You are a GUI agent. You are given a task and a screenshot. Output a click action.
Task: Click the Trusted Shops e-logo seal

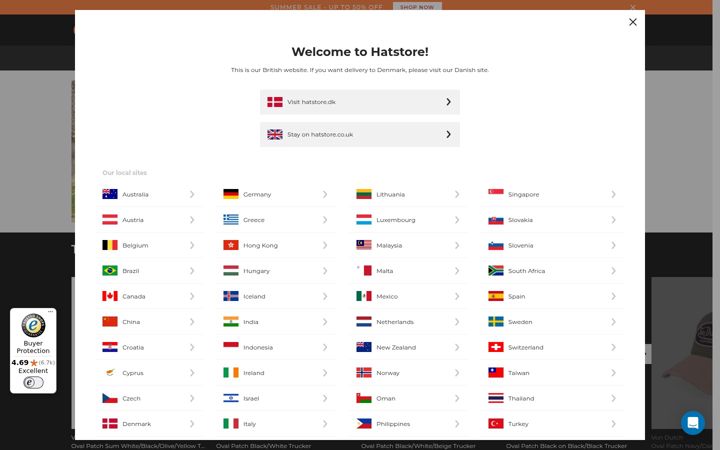coord(34,326)
